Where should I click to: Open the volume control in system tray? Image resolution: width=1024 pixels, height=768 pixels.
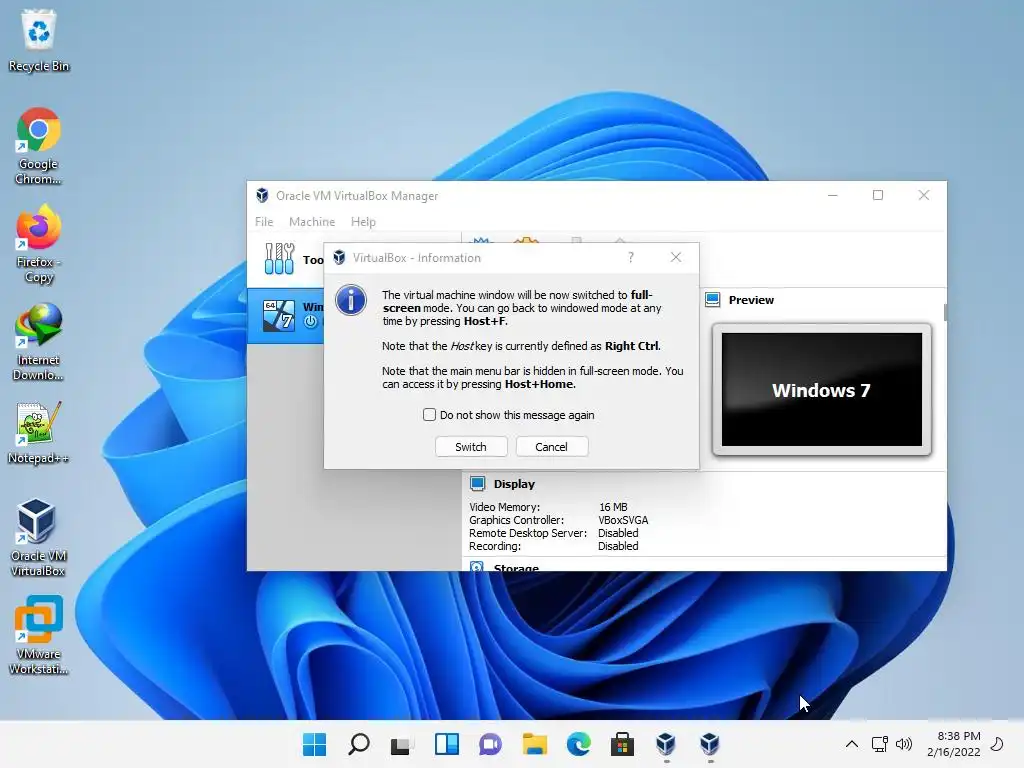point(904,744)
